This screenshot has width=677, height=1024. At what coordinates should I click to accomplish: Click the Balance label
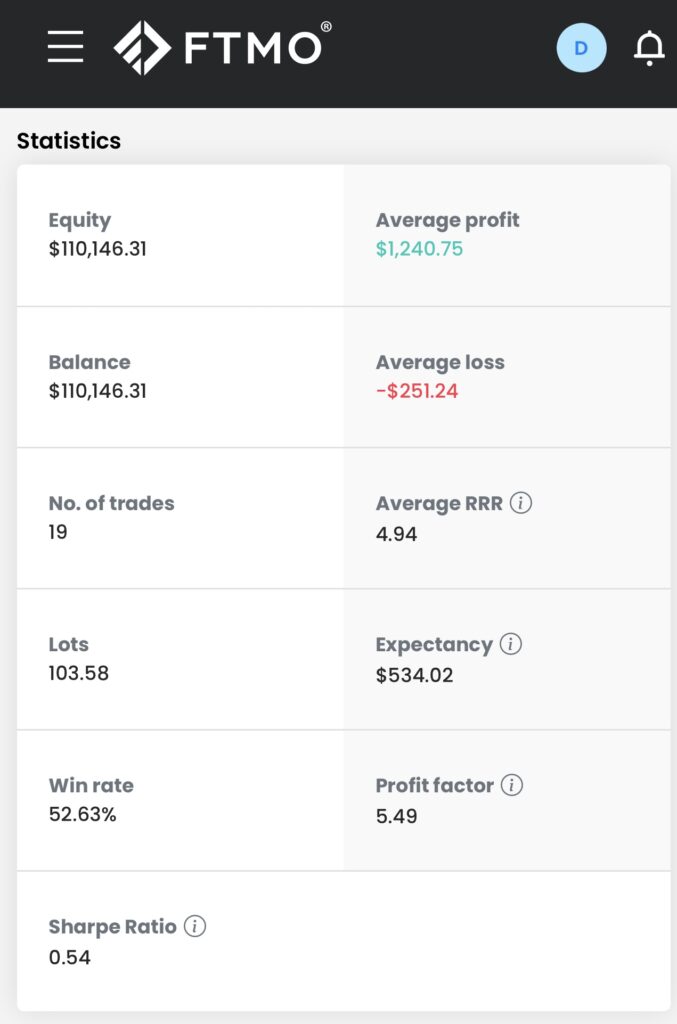tap(89, 362)
